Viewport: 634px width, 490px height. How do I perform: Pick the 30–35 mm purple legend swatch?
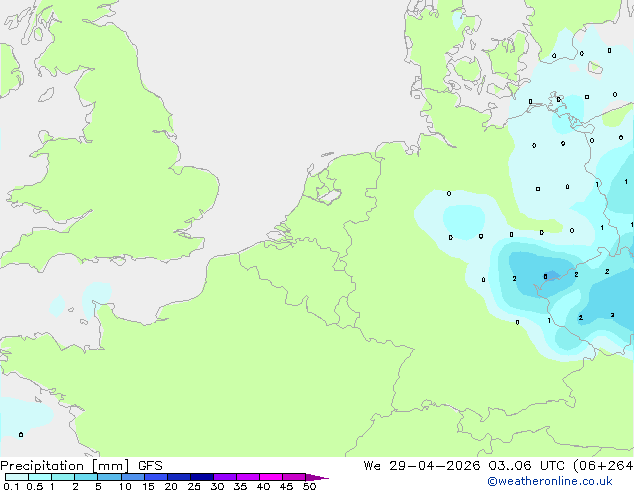(x=225, y=477)
